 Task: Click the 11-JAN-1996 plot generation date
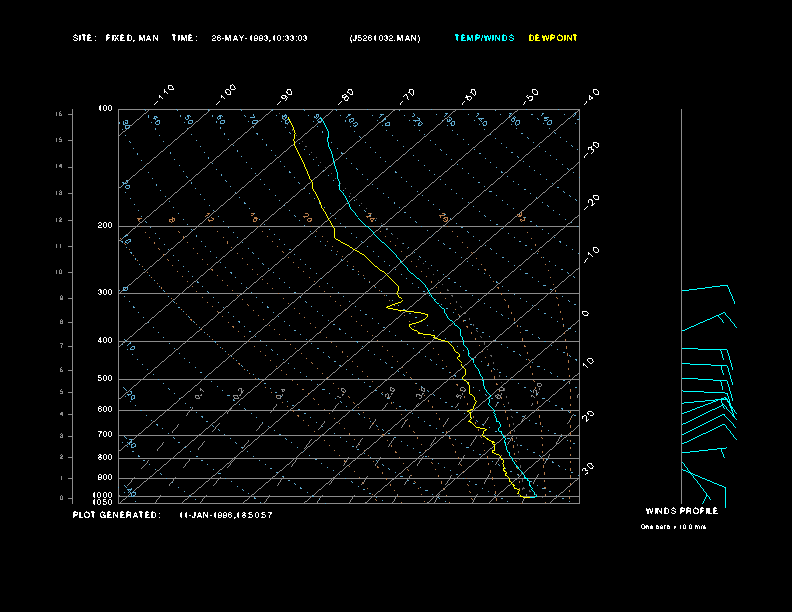click(226, 515)
